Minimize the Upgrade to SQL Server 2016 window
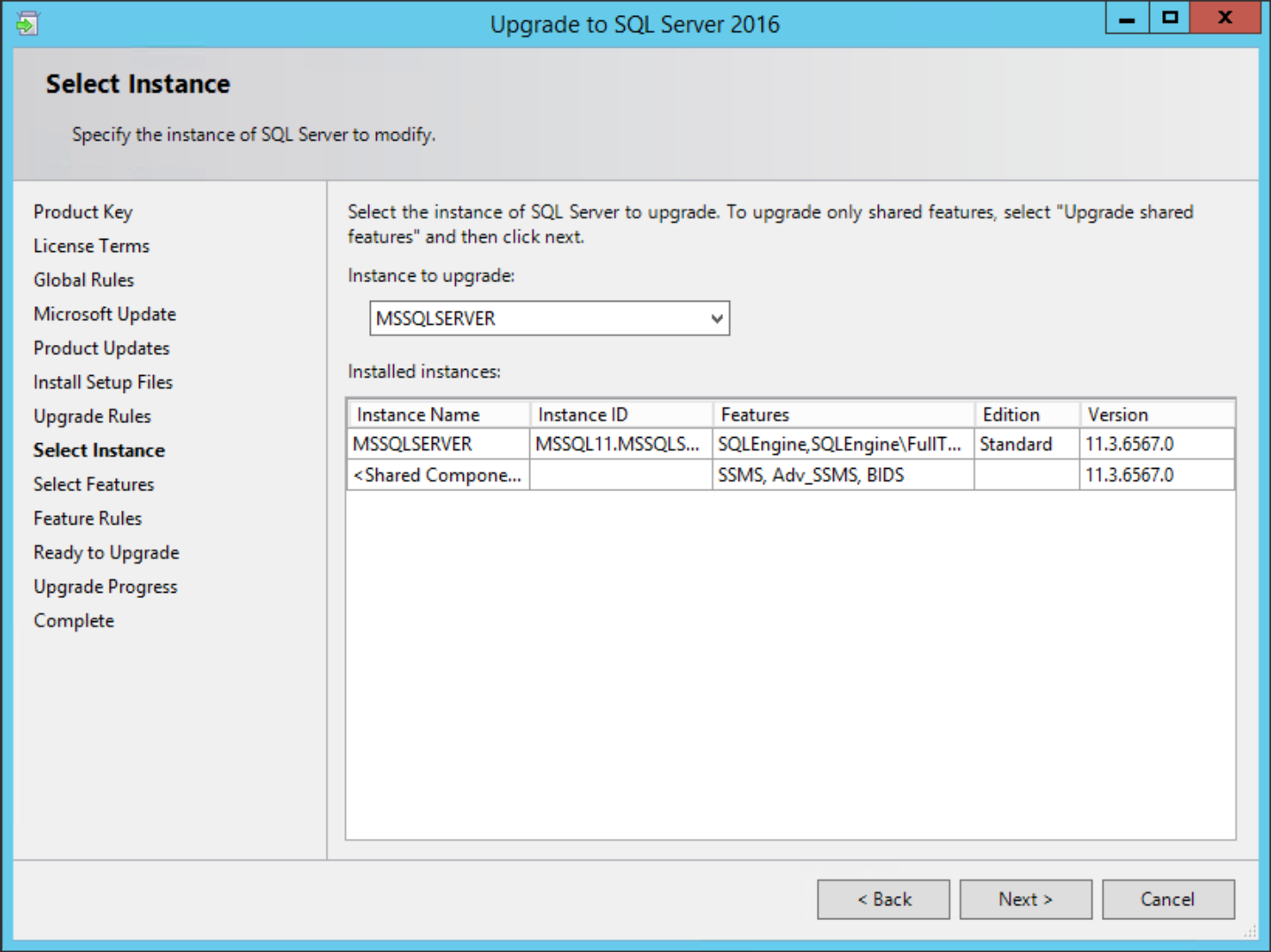The width and height of the screenshot is (1271, 952). point(1127,18)
